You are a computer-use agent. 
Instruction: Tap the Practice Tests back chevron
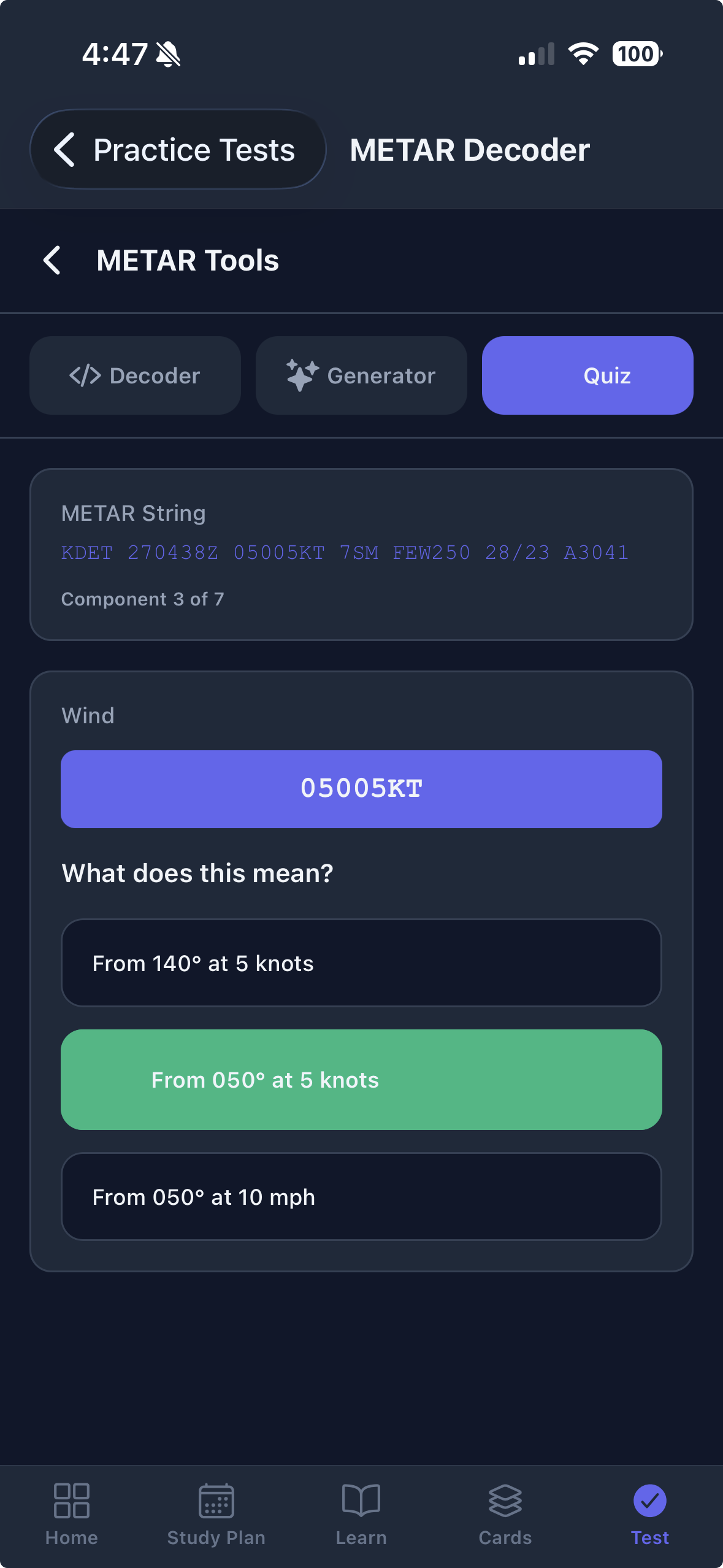(x=65, y=150)
